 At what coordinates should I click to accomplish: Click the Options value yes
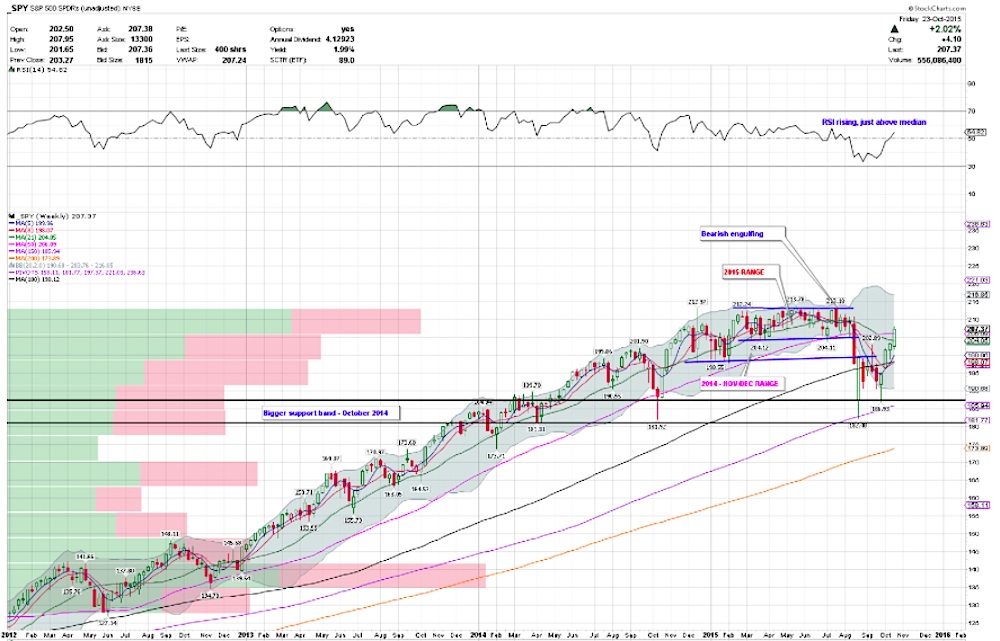coord(348,29)
